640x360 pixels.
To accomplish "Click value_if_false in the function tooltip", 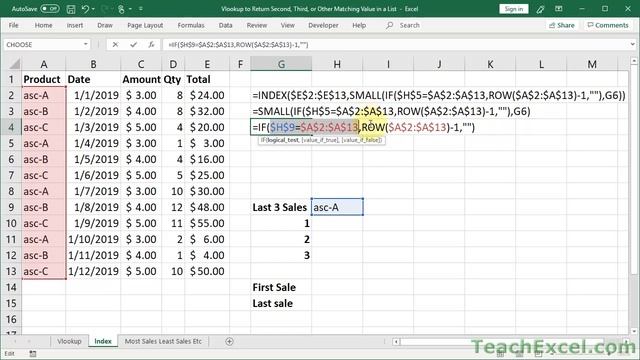I will pos(361,140).
